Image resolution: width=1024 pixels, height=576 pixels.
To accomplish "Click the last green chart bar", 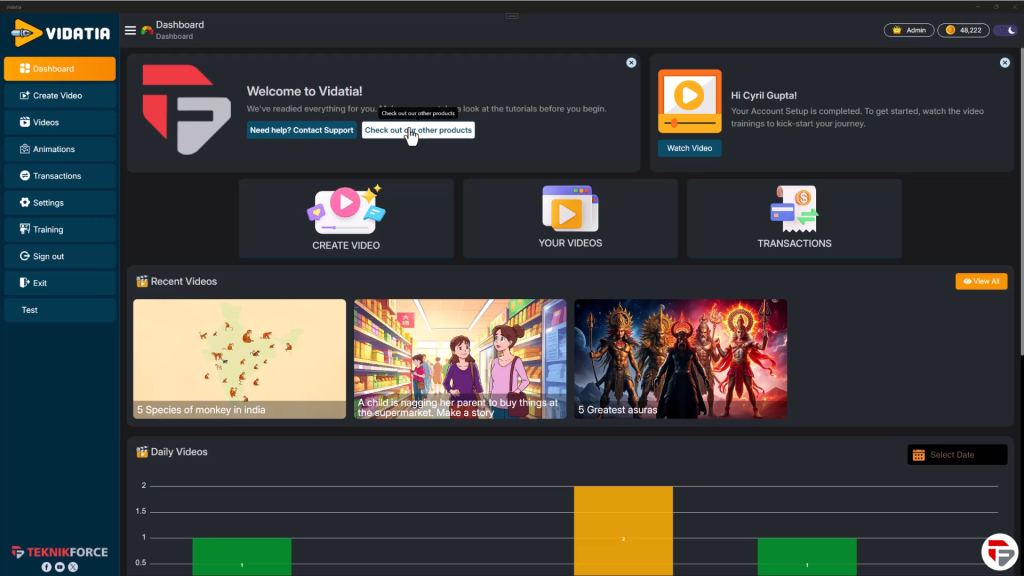I will pos(807,557).
